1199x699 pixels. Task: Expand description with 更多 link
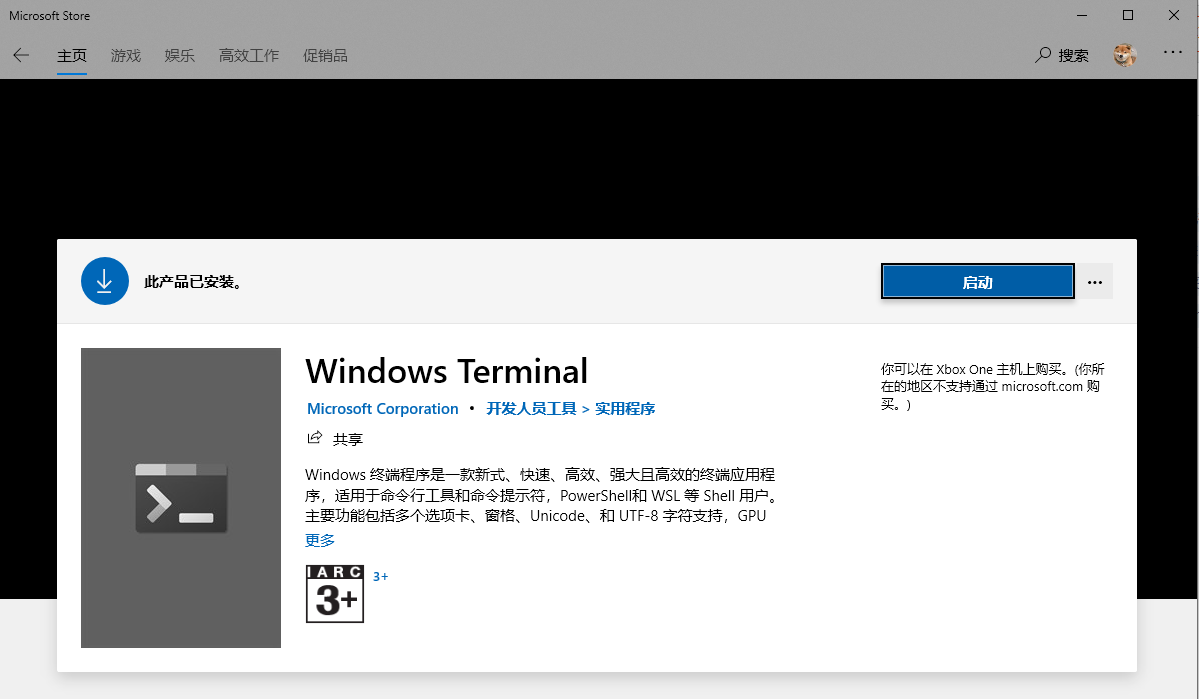pyautogui.click(x=320, y=541)
